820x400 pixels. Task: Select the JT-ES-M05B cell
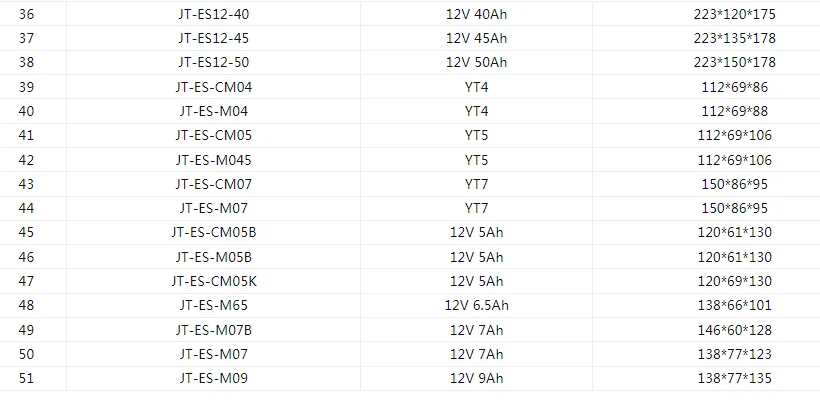pos(213,257)
